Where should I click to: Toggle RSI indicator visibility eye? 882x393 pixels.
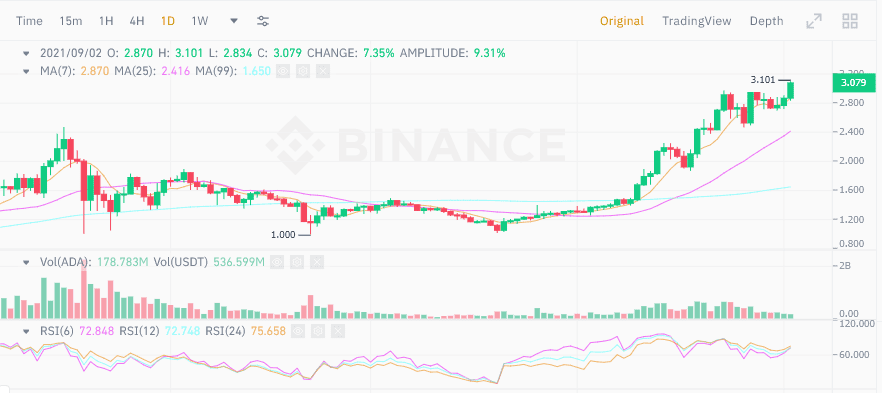(298, 331)
